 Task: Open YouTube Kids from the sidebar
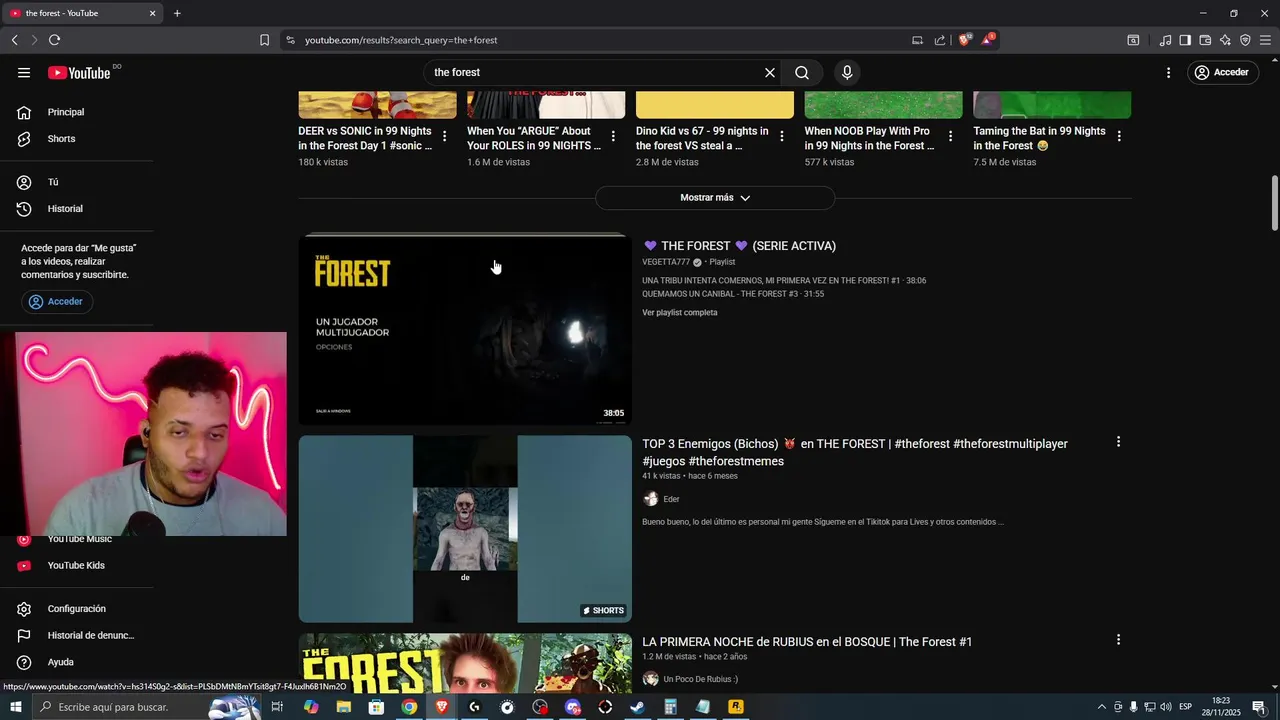point(76,565)
